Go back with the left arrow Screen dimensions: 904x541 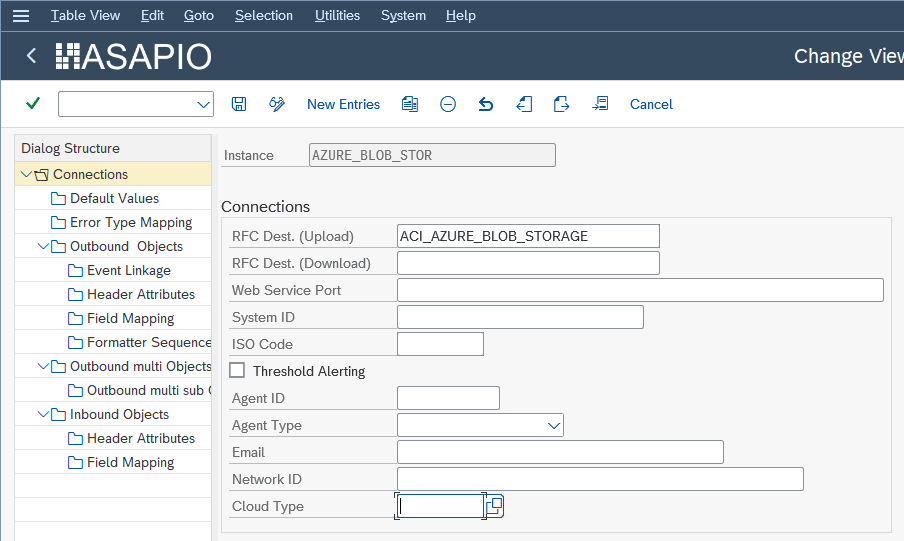[32, 56]
